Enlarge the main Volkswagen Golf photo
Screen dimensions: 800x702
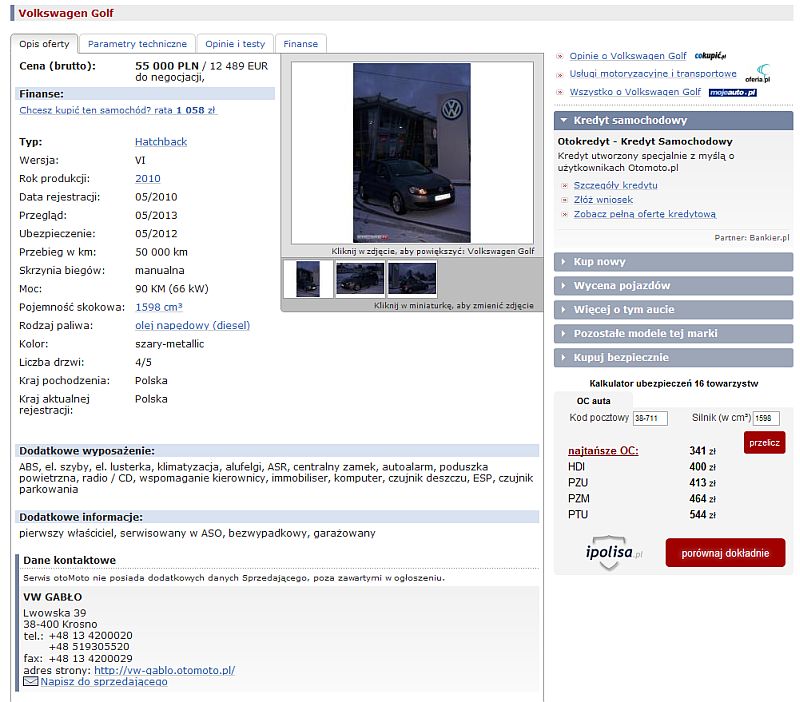(412, 153)
